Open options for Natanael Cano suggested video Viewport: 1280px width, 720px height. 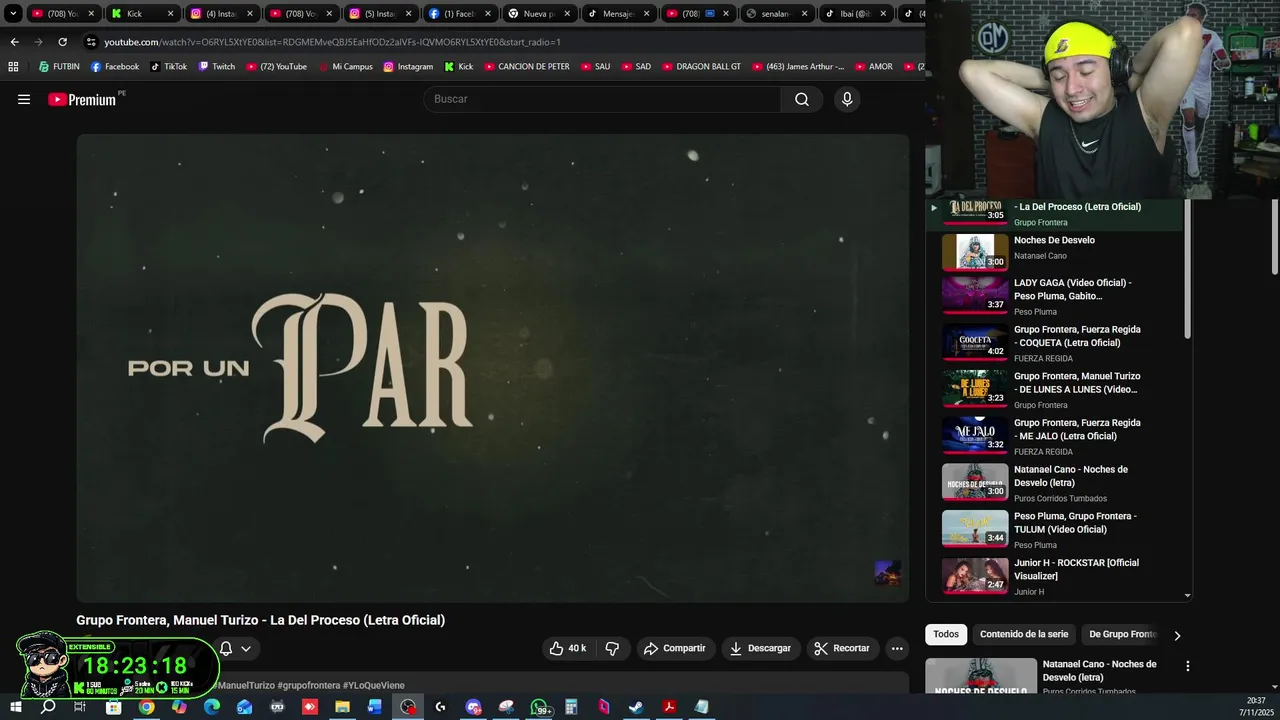(1188, 666)
